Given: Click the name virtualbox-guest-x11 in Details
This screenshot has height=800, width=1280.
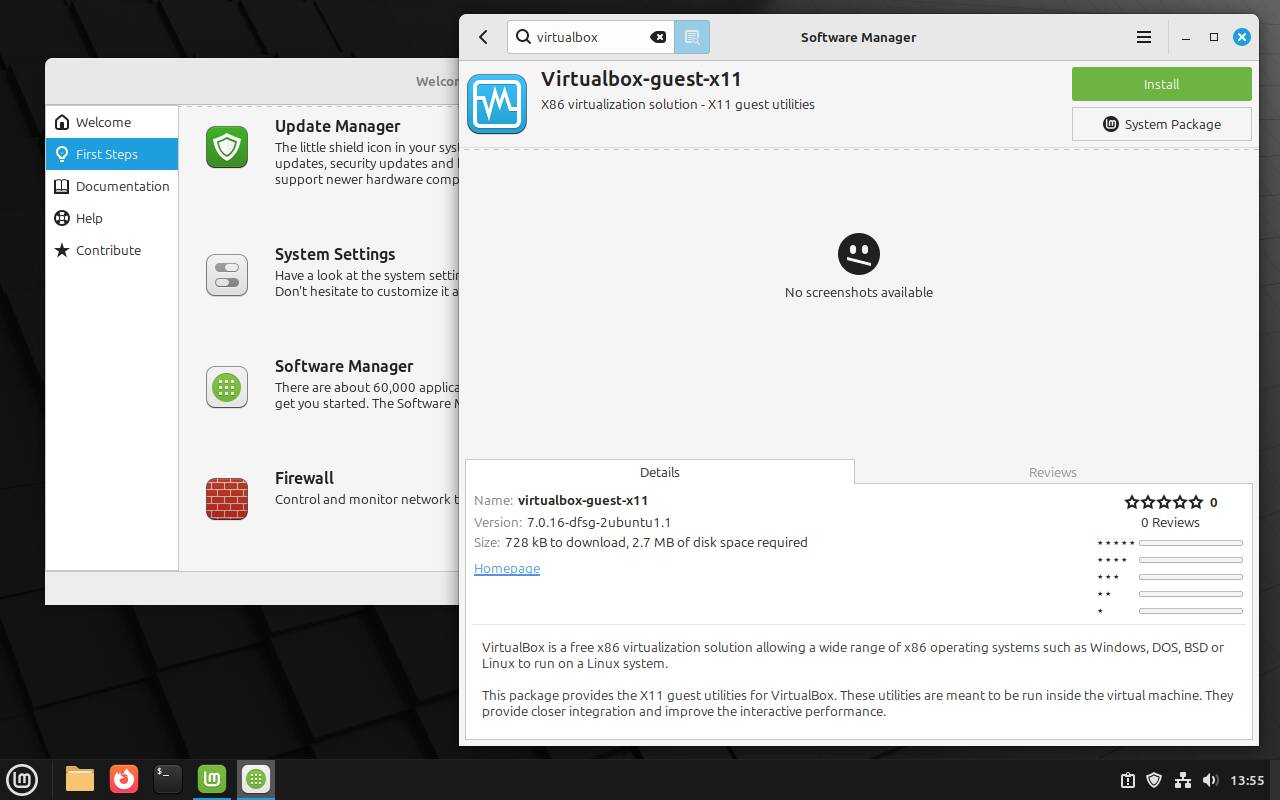Looking at the screenshot, I should [583, 500].
